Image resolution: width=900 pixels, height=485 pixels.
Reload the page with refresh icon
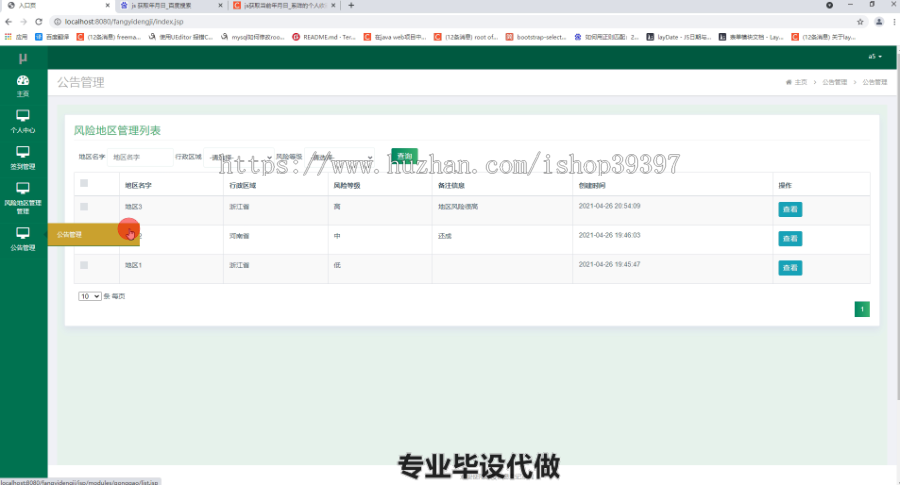tap(38, 22)
